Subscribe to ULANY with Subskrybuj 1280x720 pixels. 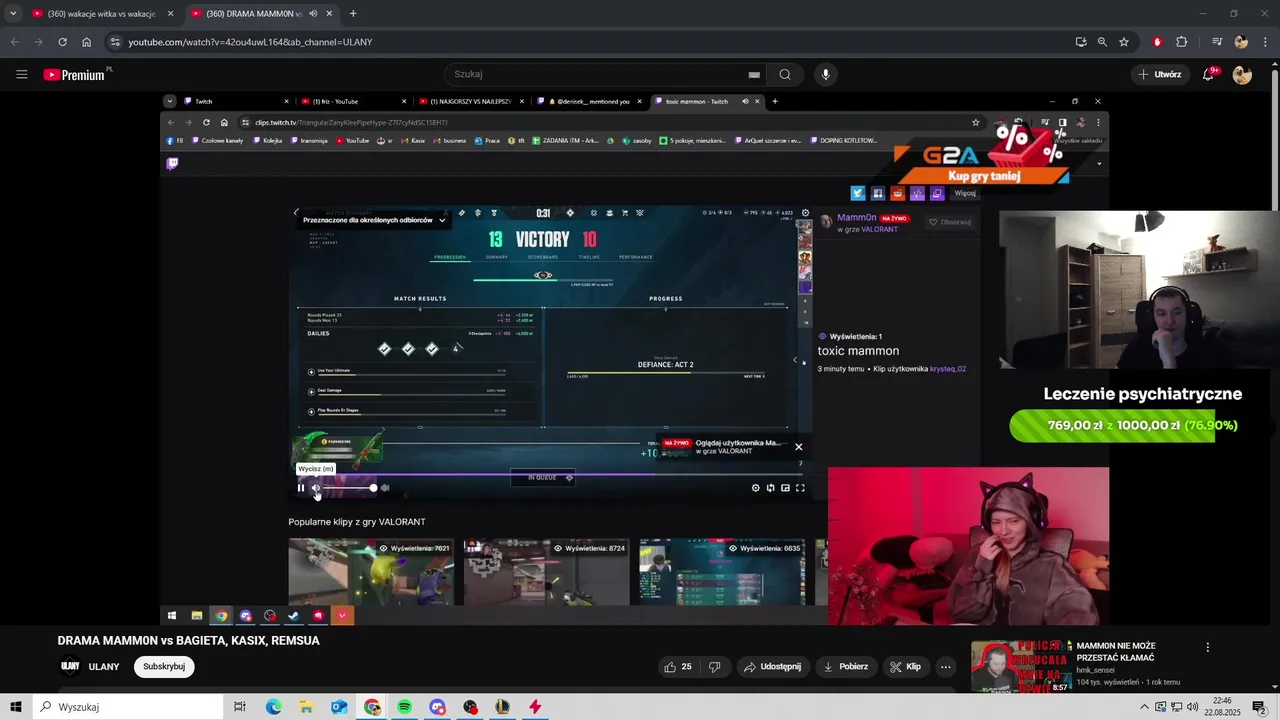point(164,666)
